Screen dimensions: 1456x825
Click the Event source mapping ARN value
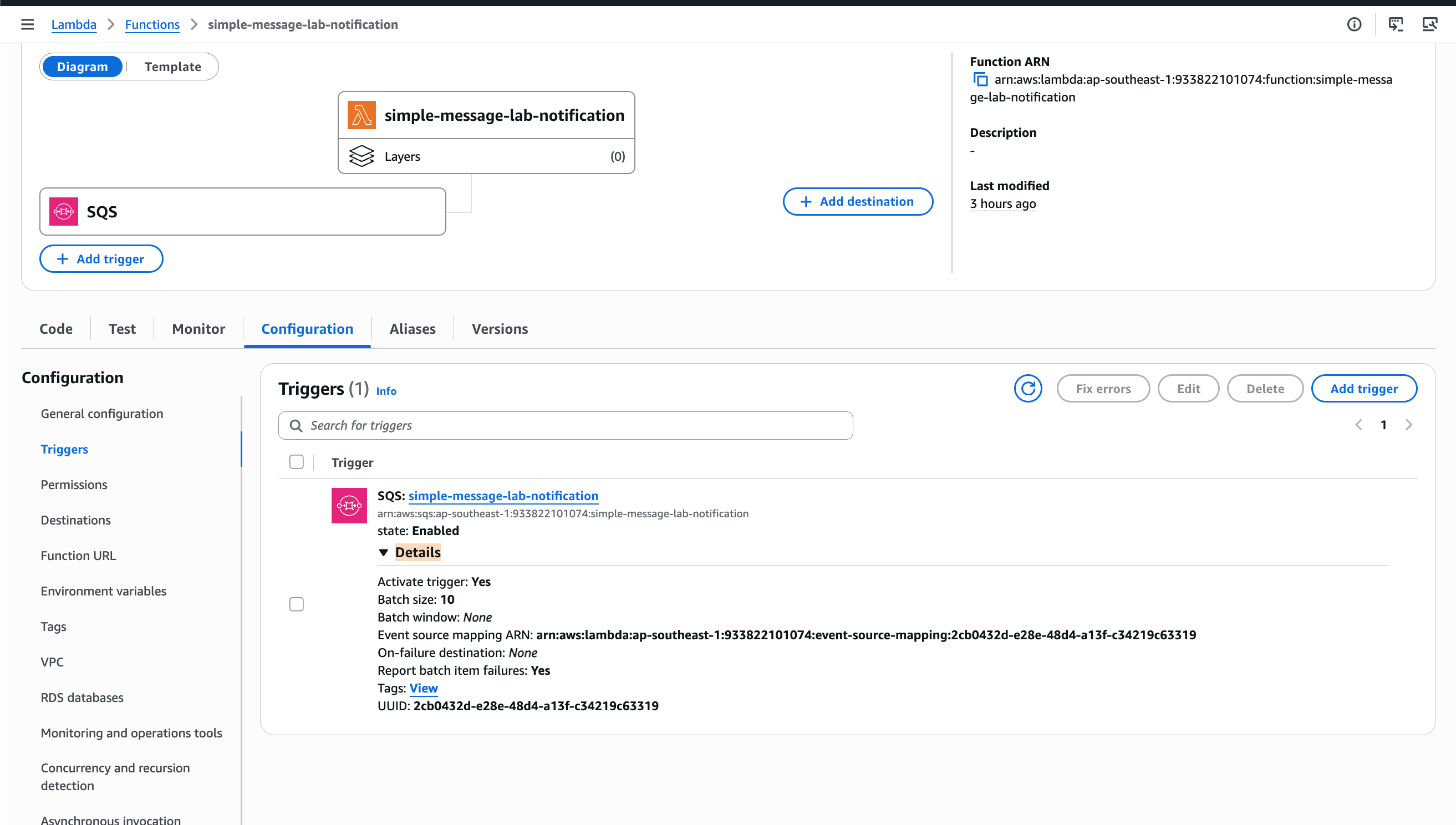click(x=866, y=635)
